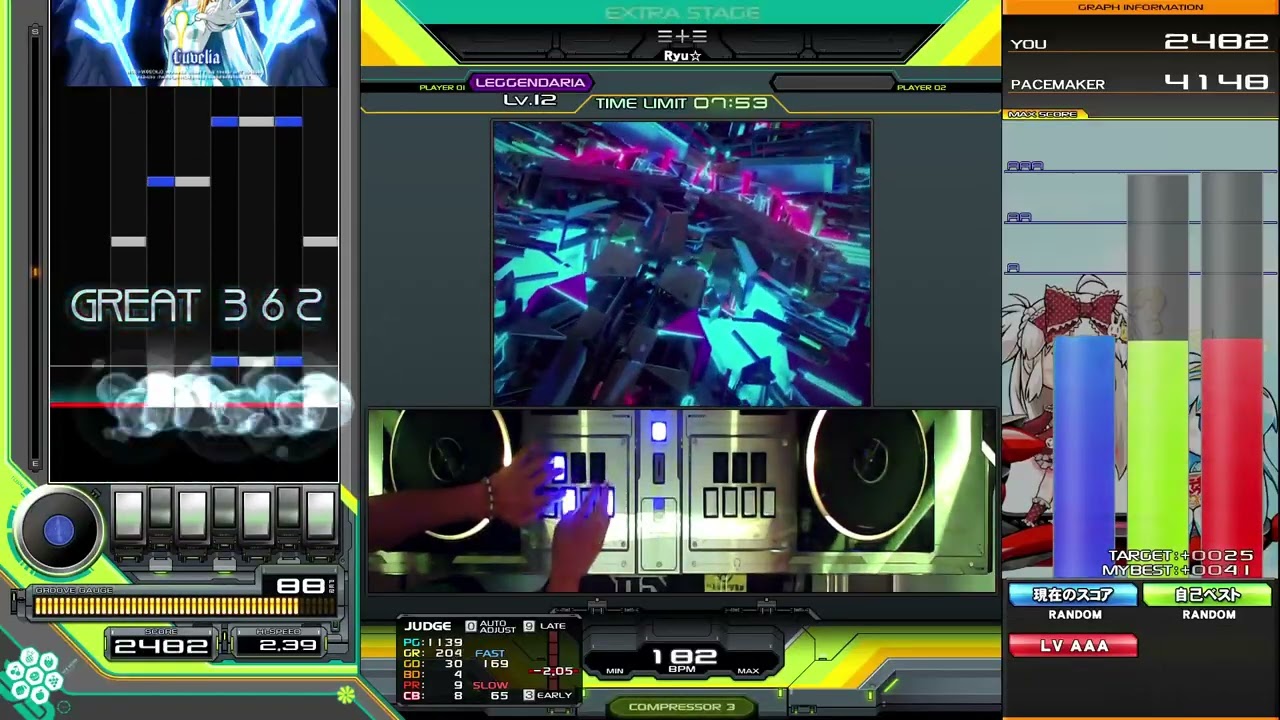This screenshot has height=720, width=1280.
Task: Click the MYBEST:+0041 difference readout
Action: (1177, 570)
